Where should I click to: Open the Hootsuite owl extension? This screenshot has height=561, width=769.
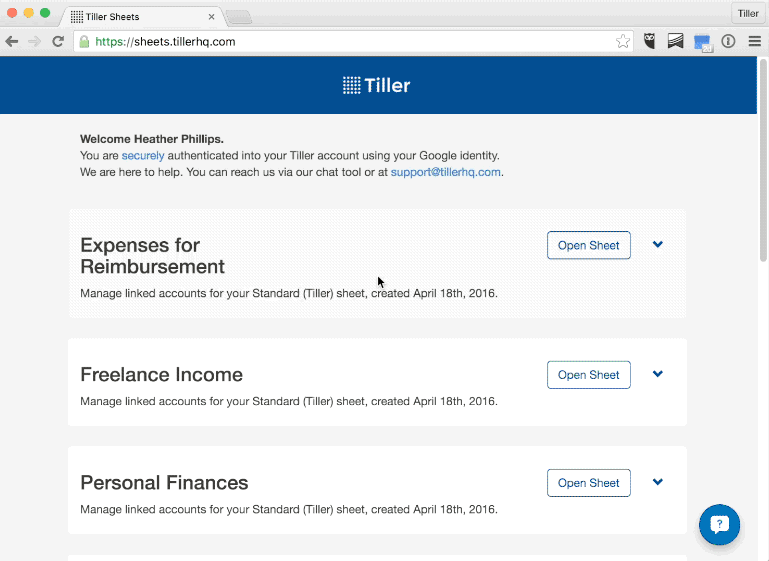coord(650,41)
